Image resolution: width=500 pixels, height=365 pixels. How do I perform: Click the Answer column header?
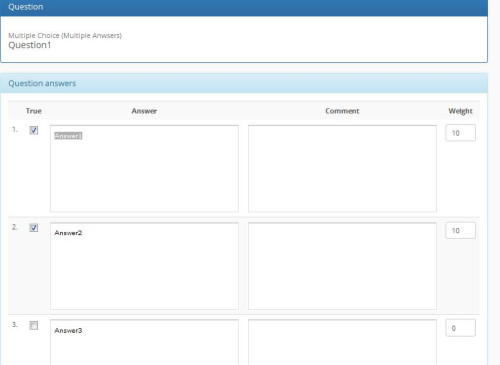[144, 111]
